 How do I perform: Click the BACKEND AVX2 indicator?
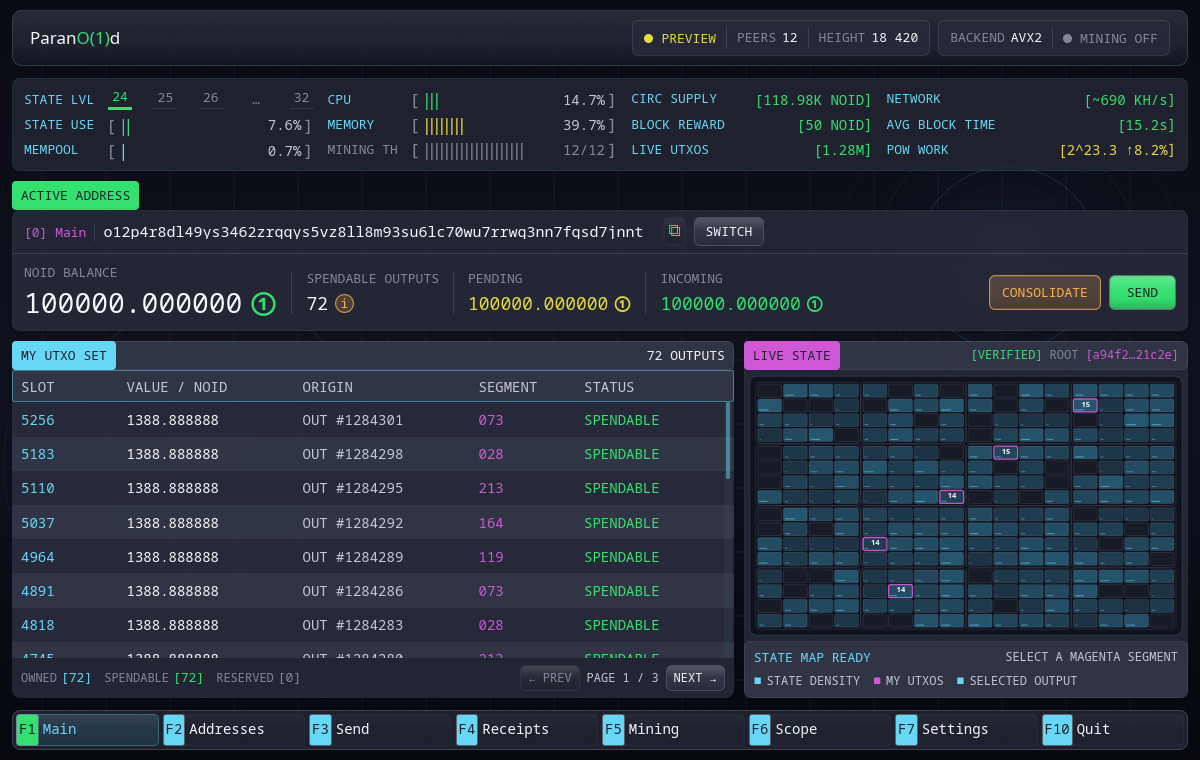[x=996, y=38]
